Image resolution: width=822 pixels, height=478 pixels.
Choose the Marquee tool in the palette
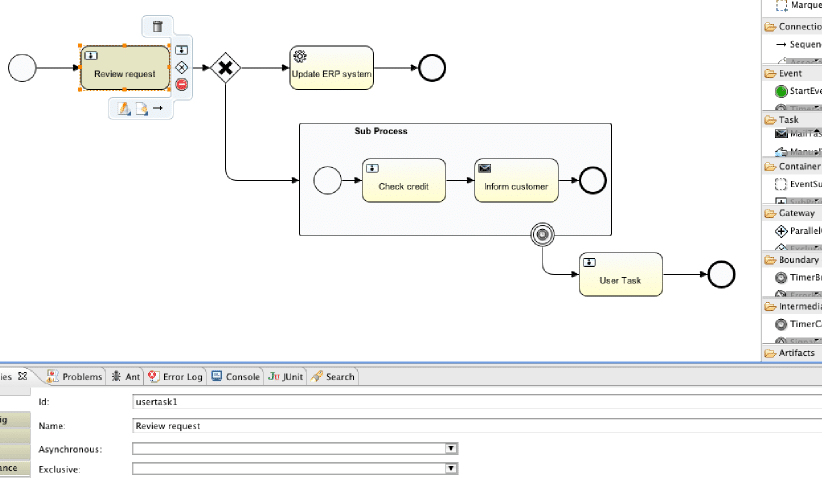[798, 5]
